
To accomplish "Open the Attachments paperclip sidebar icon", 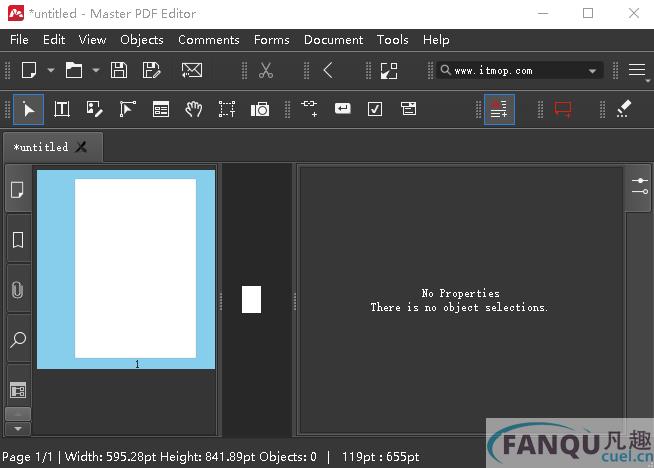I will point(18,289).
